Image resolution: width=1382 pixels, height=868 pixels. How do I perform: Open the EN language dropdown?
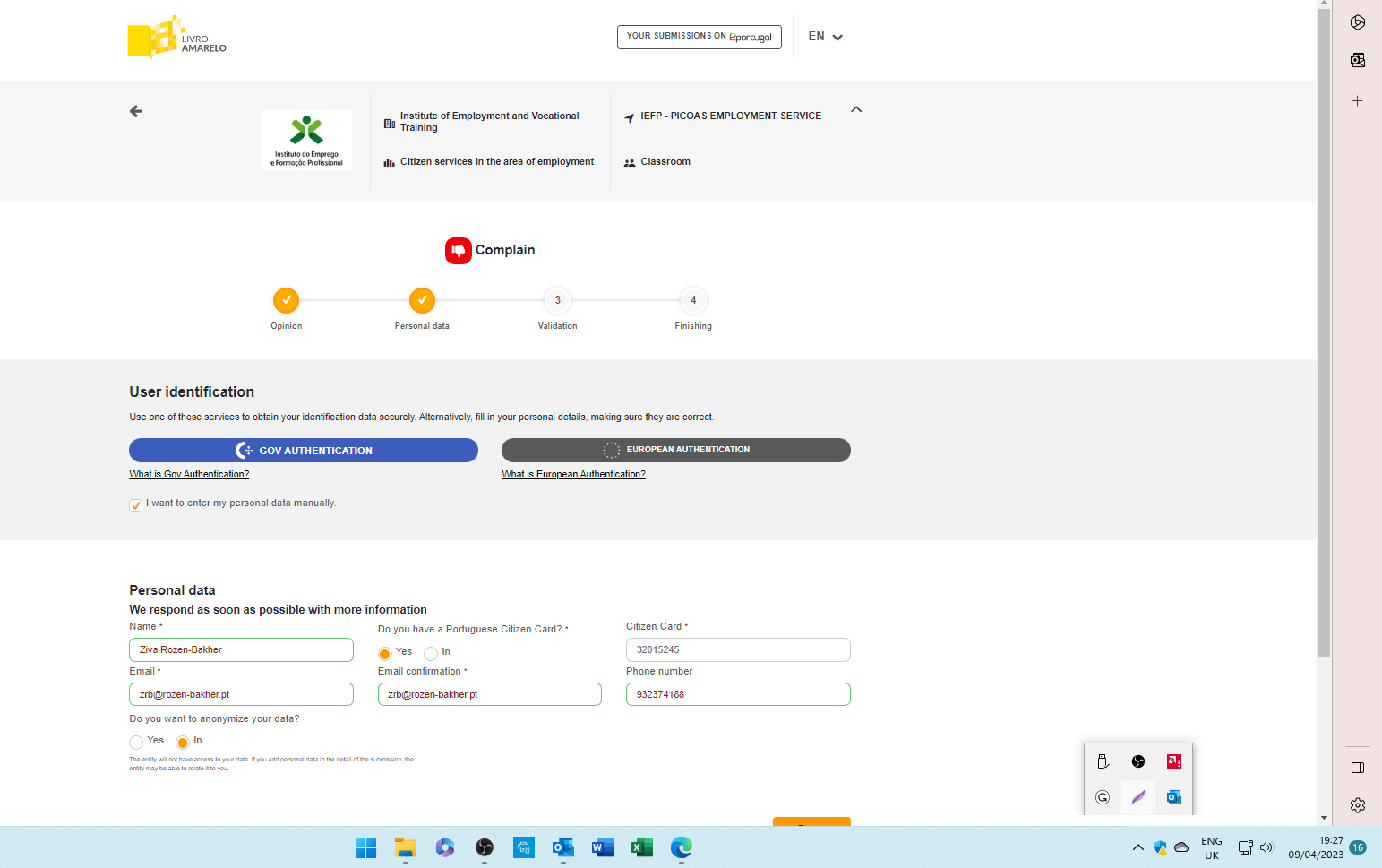pyautogui.click(x=825, y=37)
